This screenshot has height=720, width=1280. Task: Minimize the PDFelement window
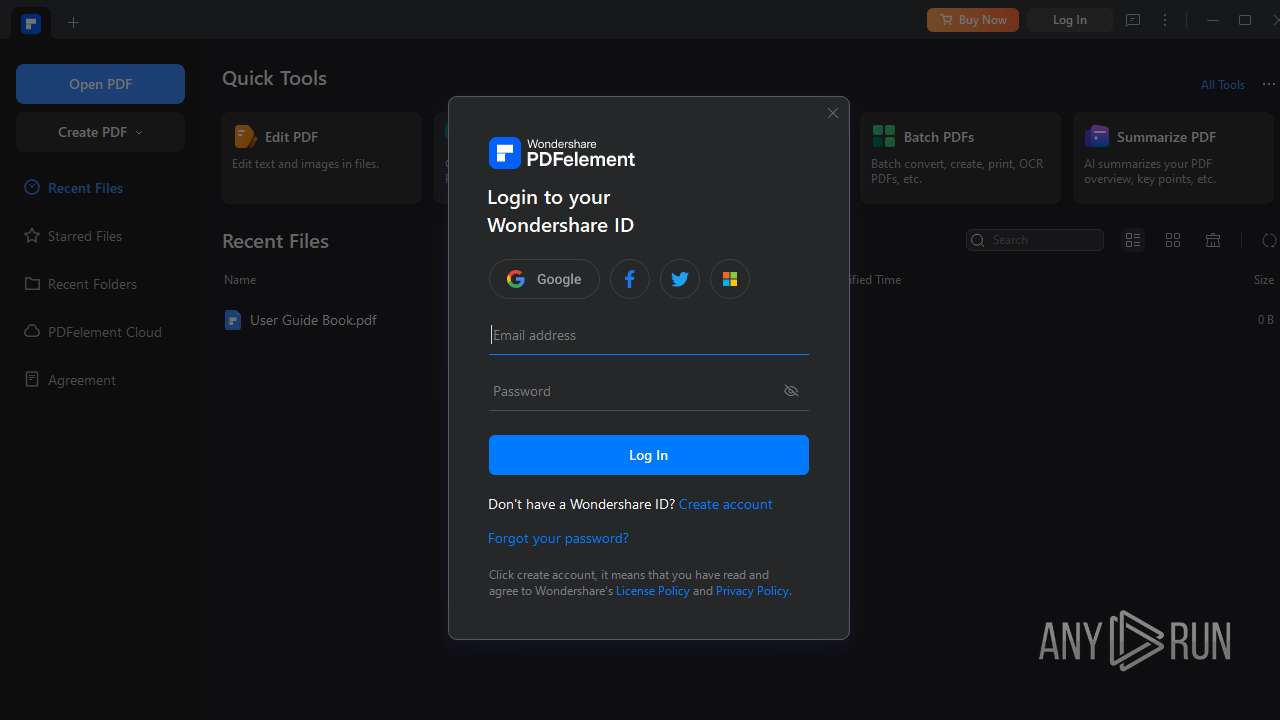[1213, 20]
